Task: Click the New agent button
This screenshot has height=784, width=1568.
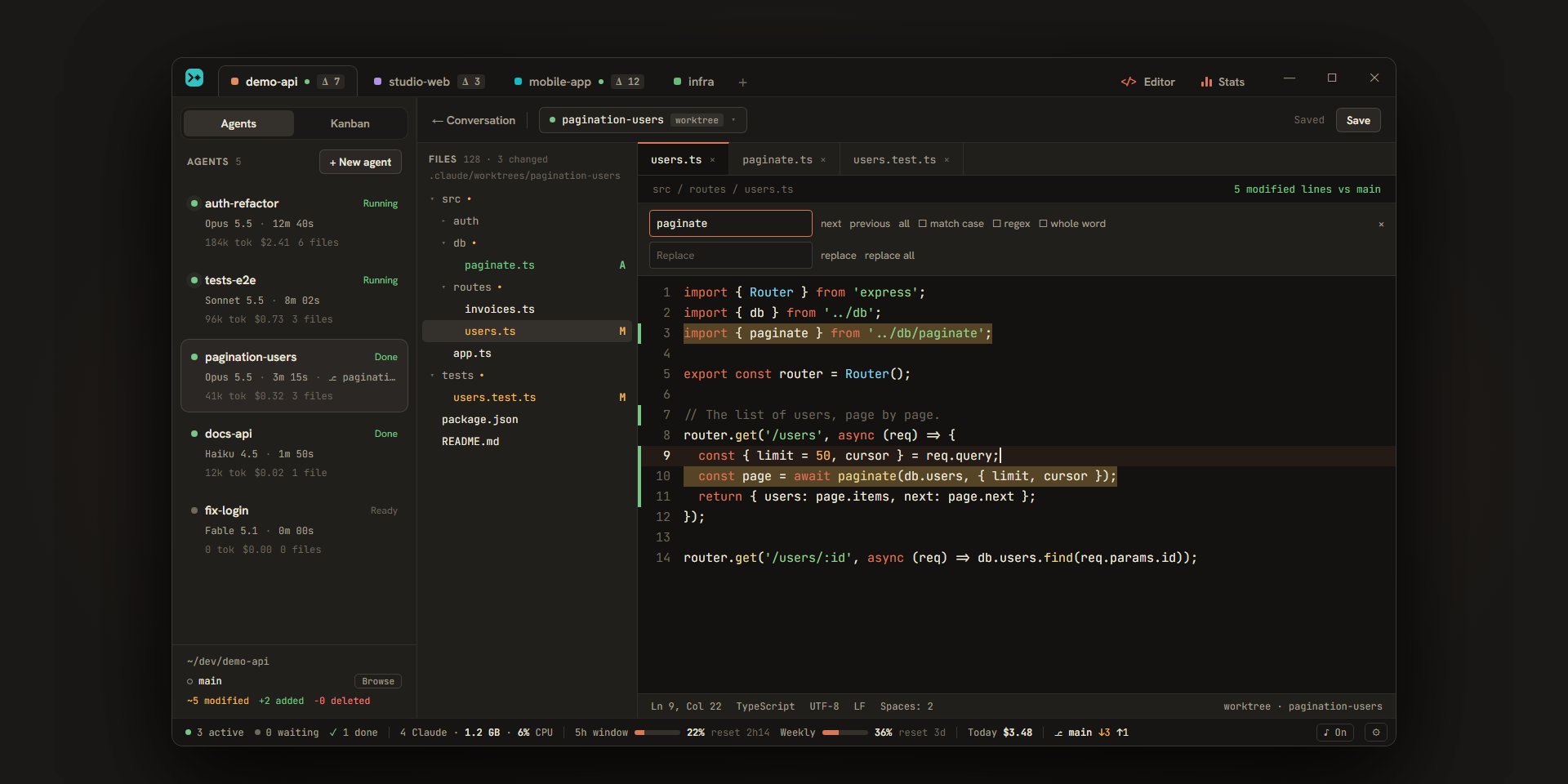Action: pos(360,162)
